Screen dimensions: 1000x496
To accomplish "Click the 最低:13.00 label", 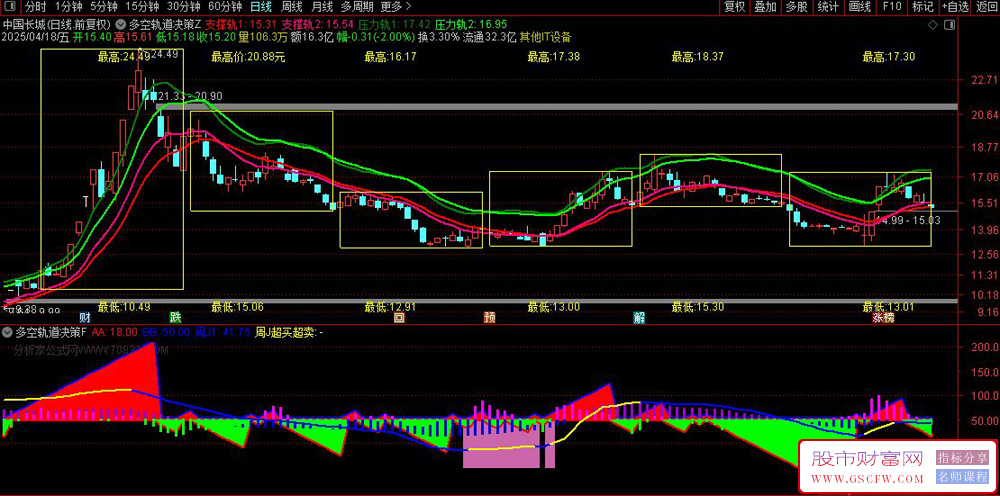I will click(x=554, y=307).
